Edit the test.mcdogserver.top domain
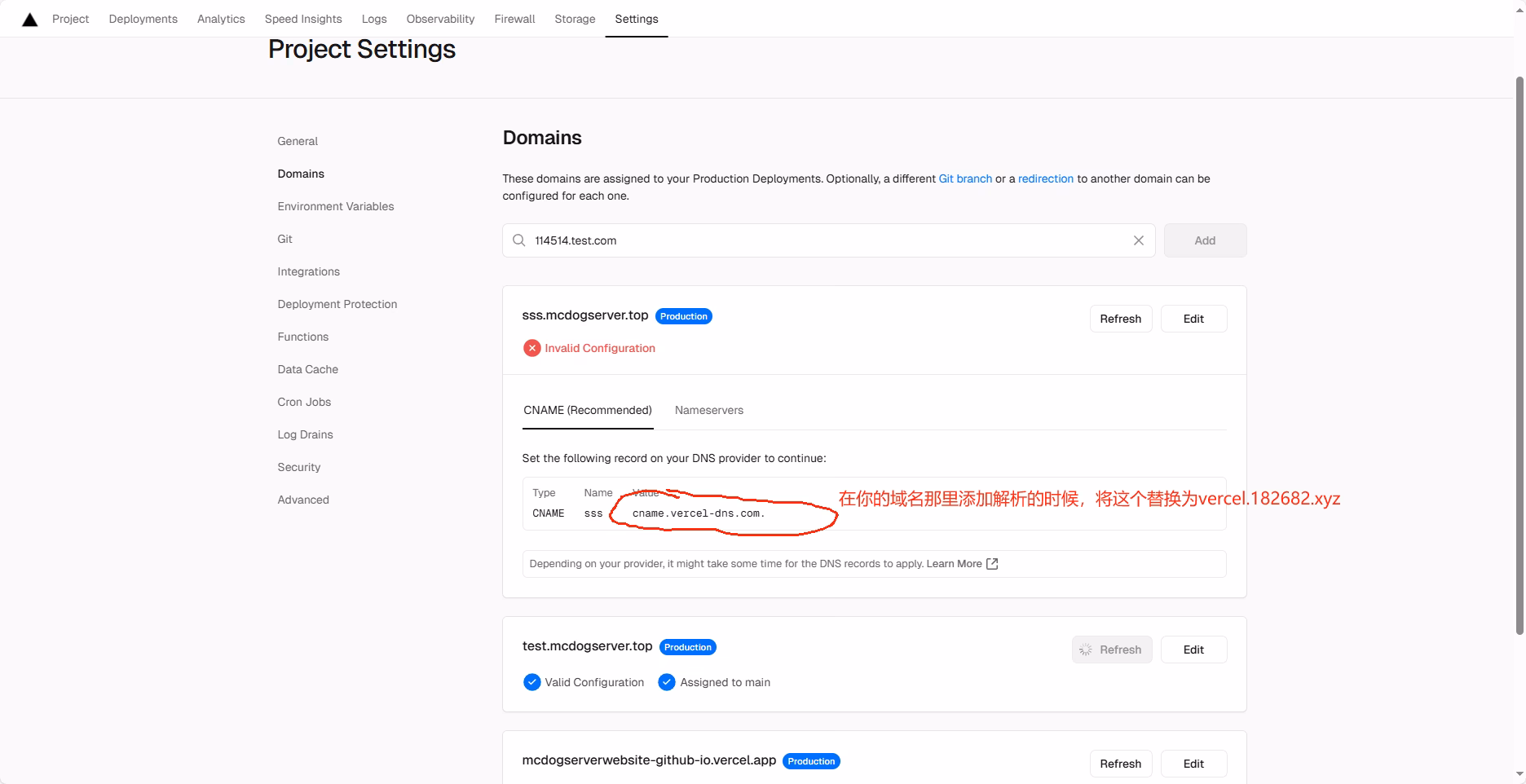The height and width of the screenshot is (784, 1526). 1193,650
